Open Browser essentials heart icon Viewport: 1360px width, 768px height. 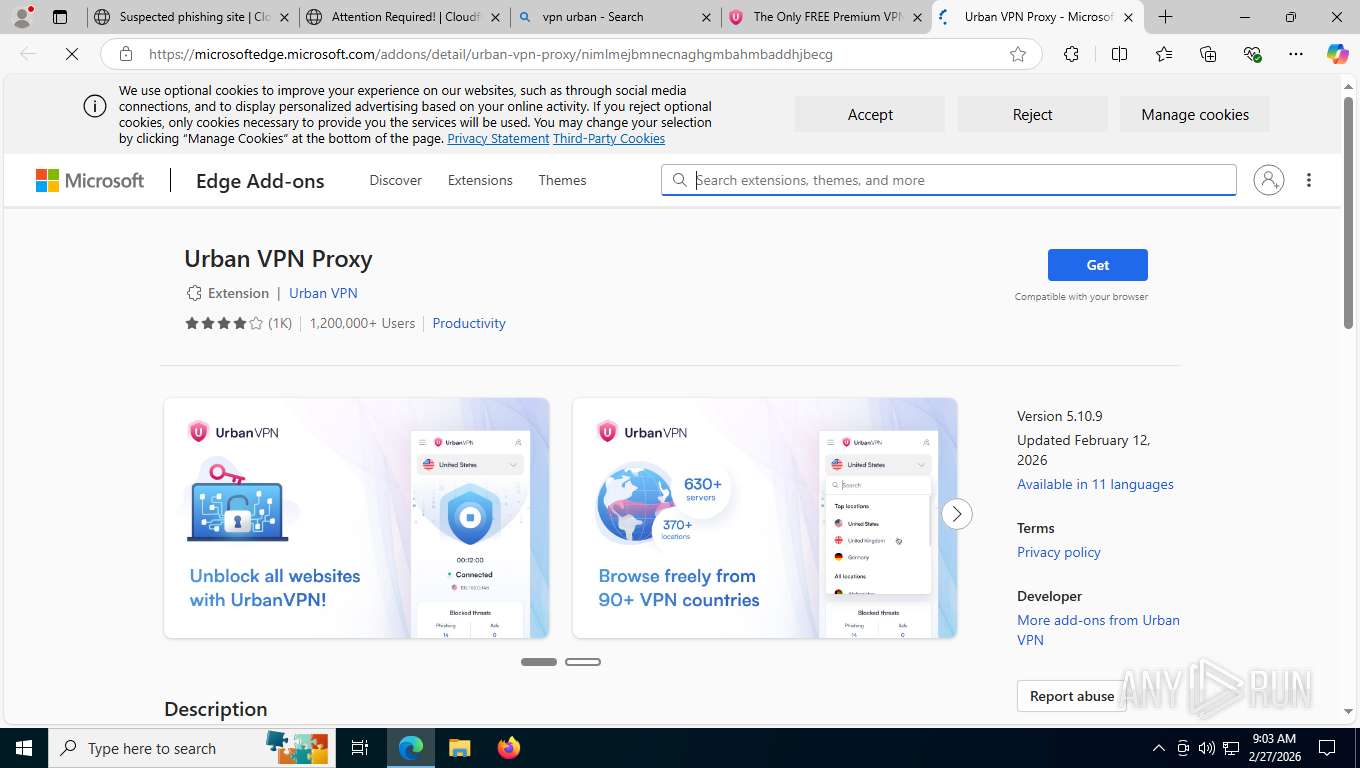1252,54
